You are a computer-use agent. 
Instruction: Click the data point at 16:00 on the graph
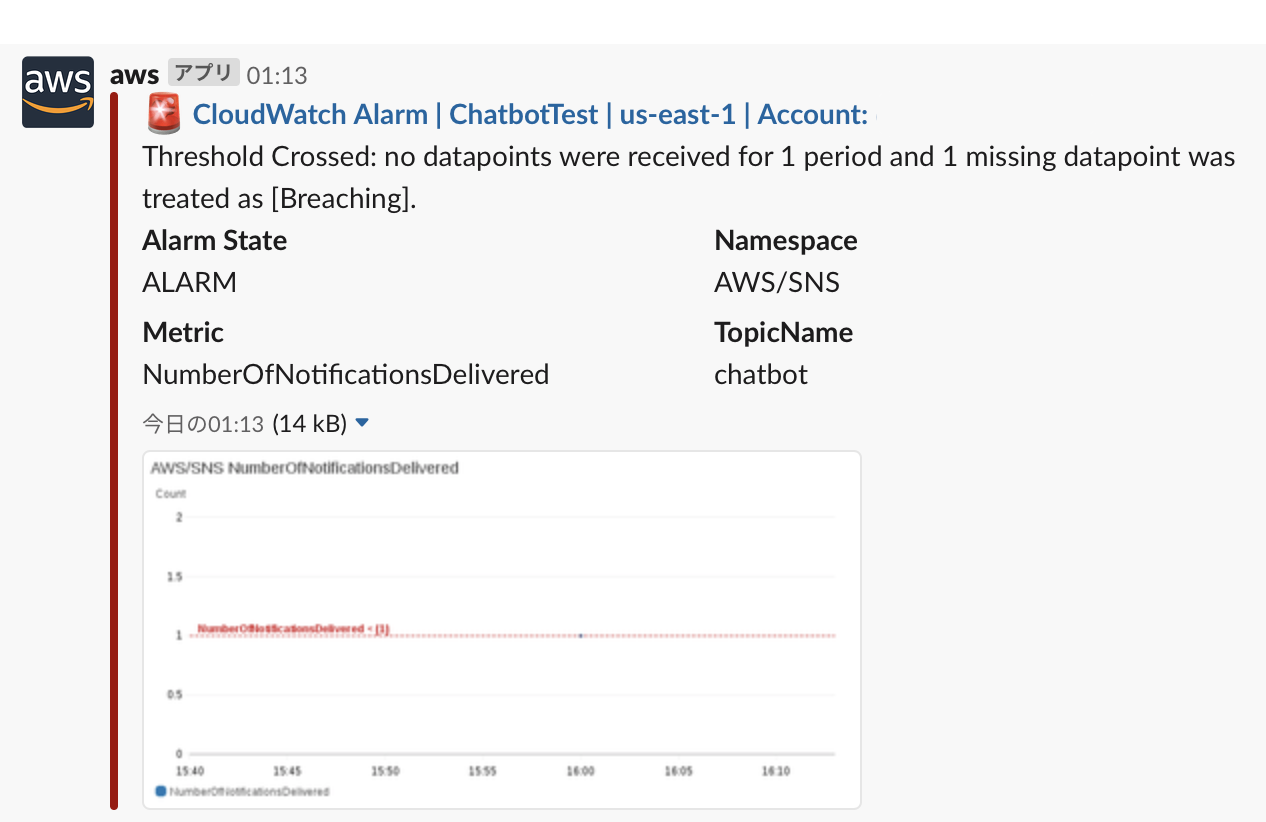click(581, 635)
